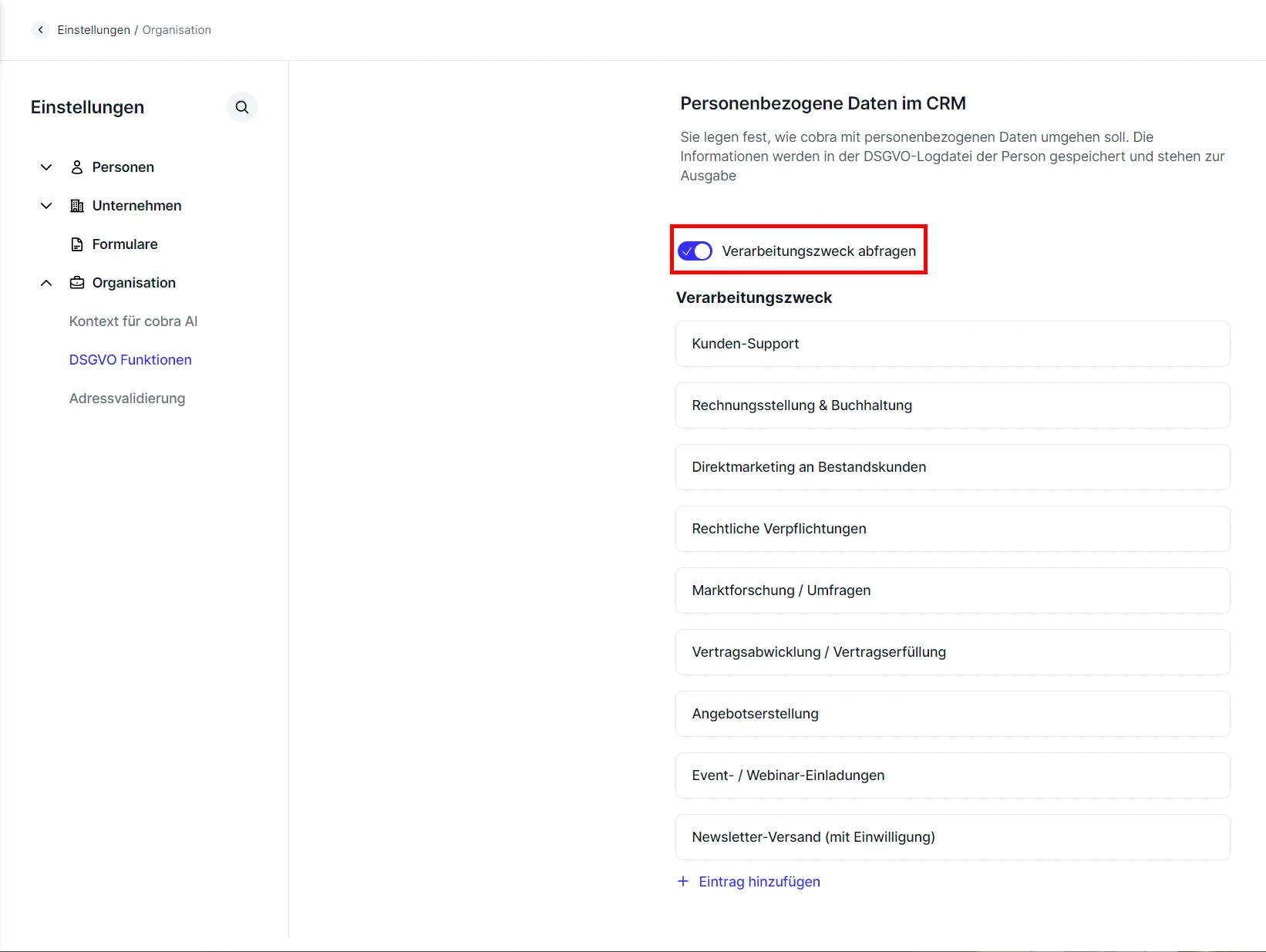Click the back arrow in the breadcrumb
Image resolution: width=1266 pixels, height=952 pixels.
click(x=40, y=29)
